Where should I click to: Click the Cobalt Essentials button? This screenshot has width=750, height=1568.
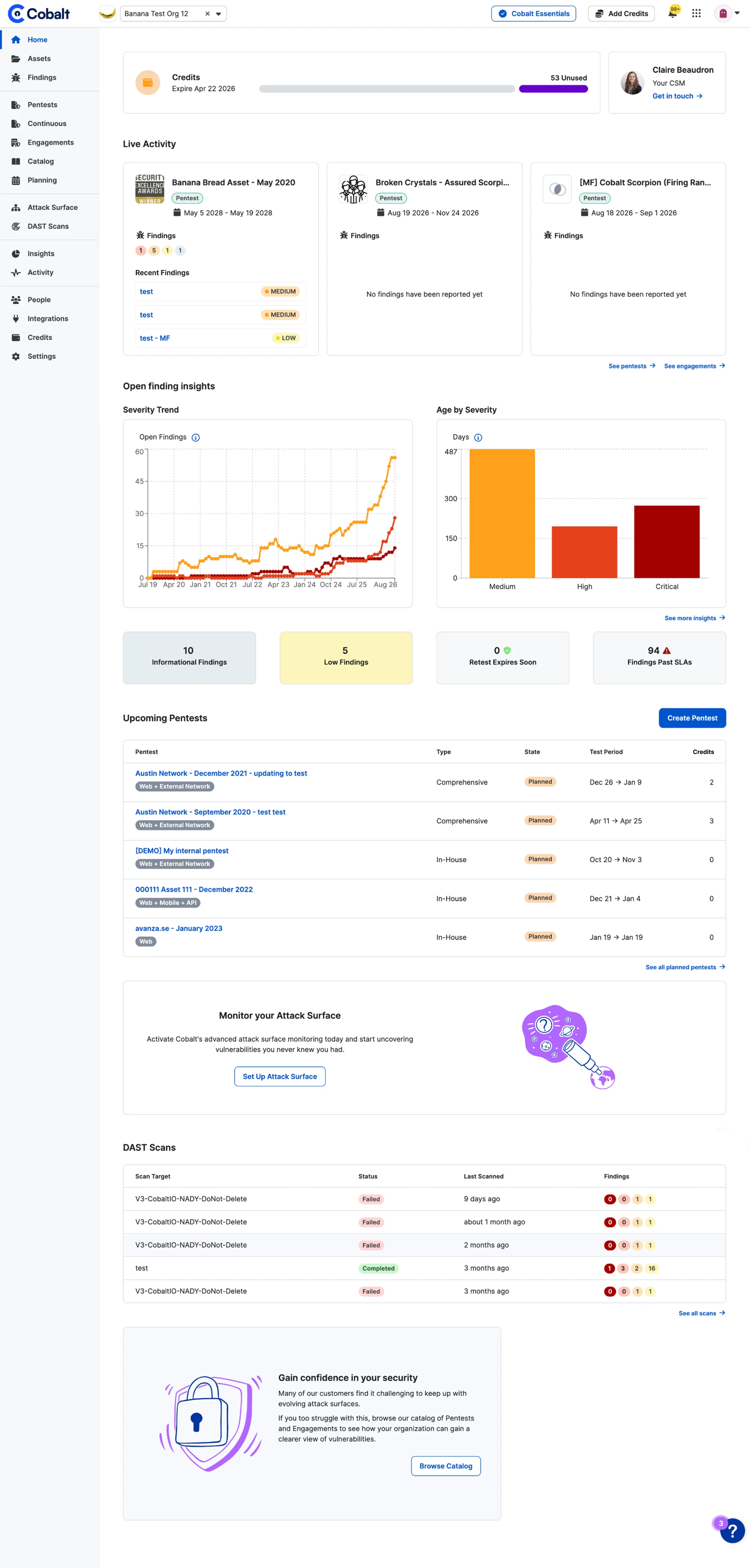tap(534, 14)
